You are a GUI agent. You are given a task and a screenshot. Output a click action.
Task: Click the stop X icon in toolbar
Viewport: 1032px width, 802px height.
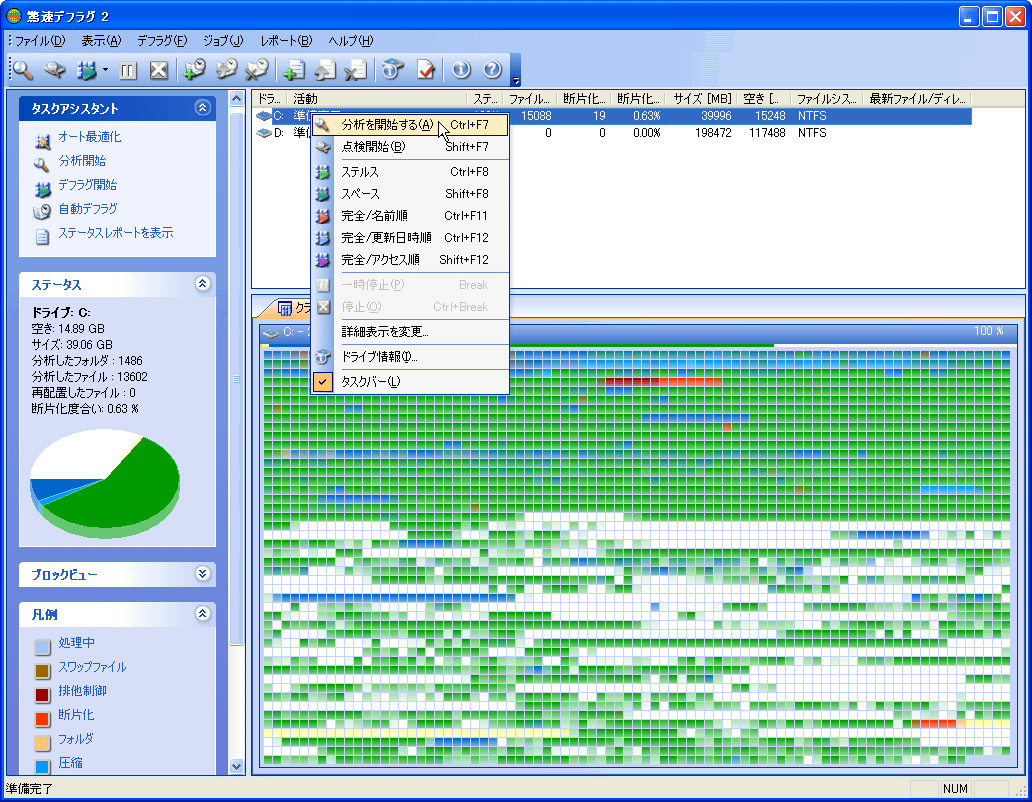[x=159, y=70]
